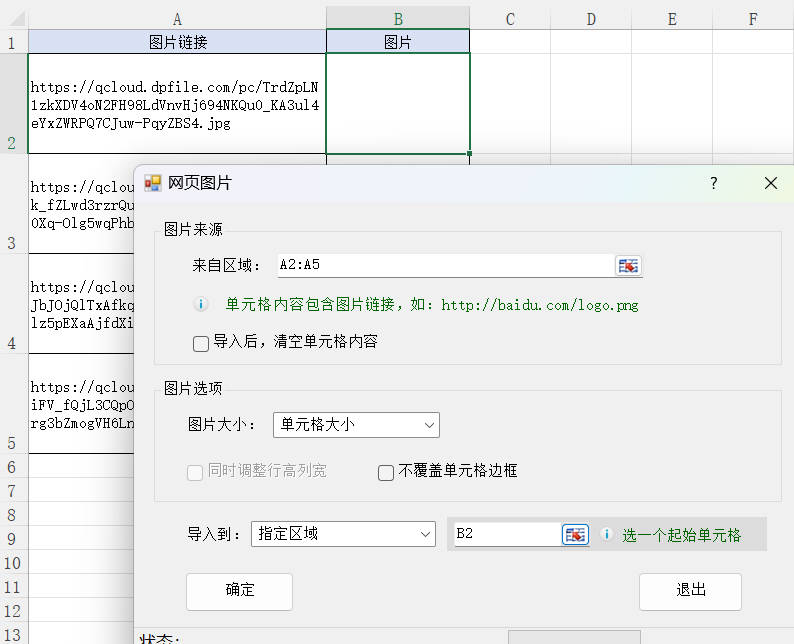Select row 1 header
794x644 pixels.
pos(13,42)
